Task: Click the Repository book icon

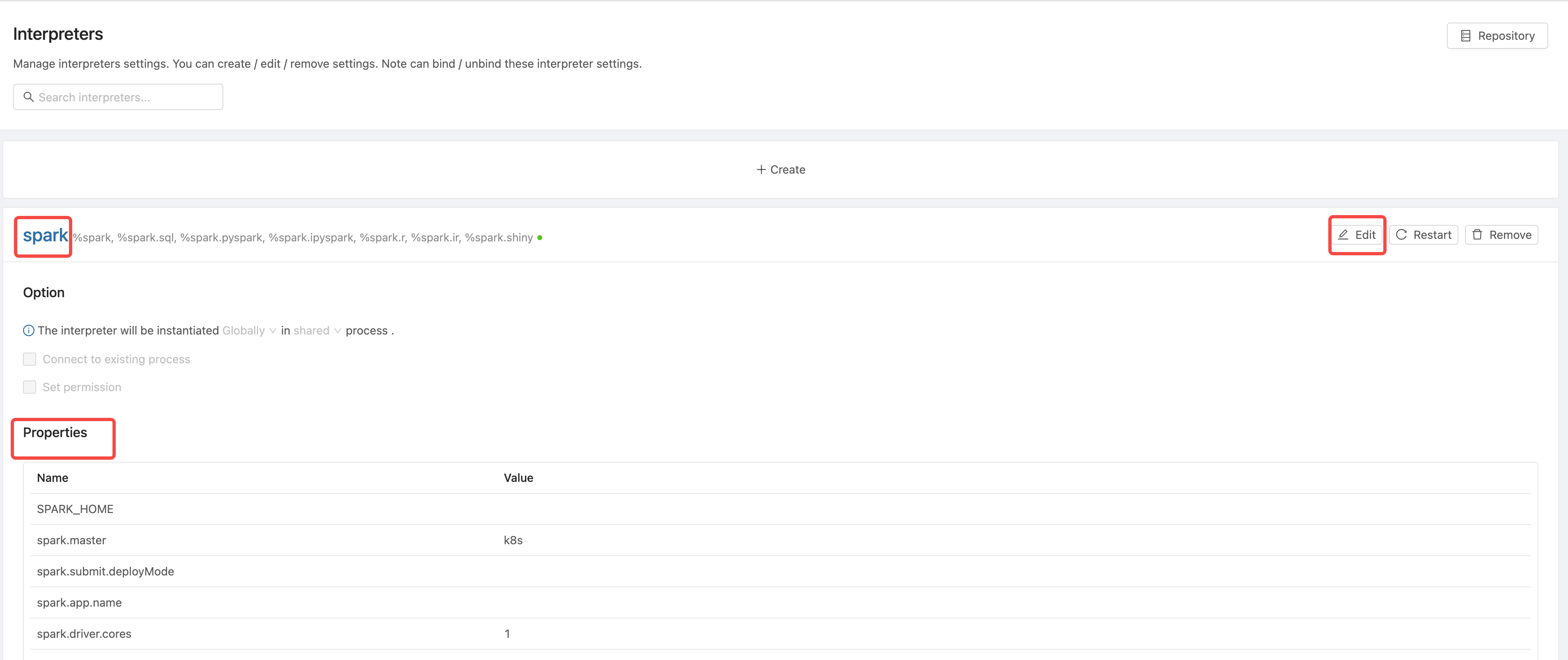Action: (x=1466, y=36)
